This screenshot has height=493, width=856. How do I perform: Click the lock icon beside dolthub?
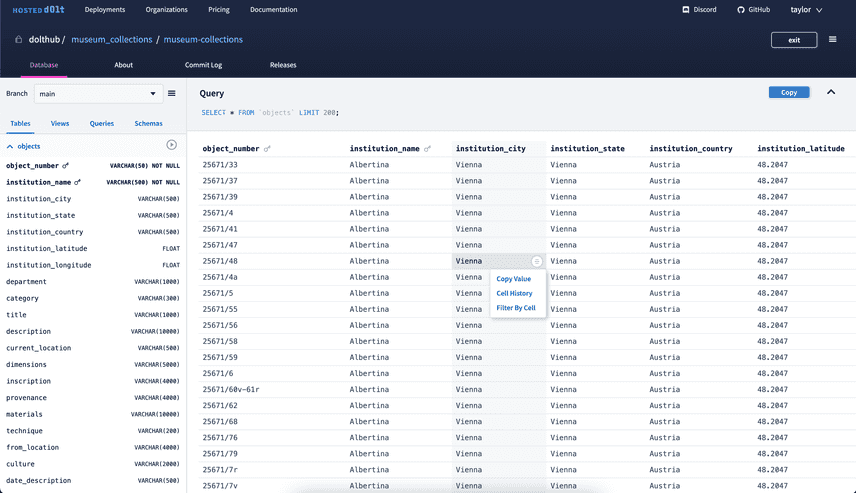(x=19, y=39)
